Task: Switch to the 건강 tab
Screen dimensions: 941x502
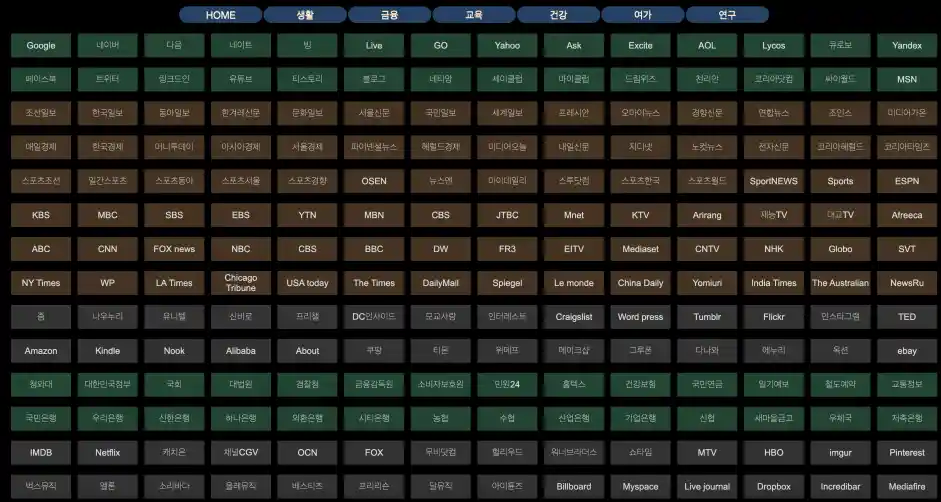Action: point(558,15)
